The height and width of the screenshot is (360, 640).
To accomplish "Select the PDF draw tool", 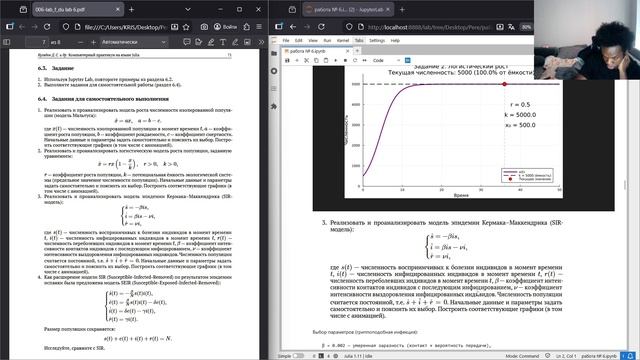I will (x=235, y=42).
